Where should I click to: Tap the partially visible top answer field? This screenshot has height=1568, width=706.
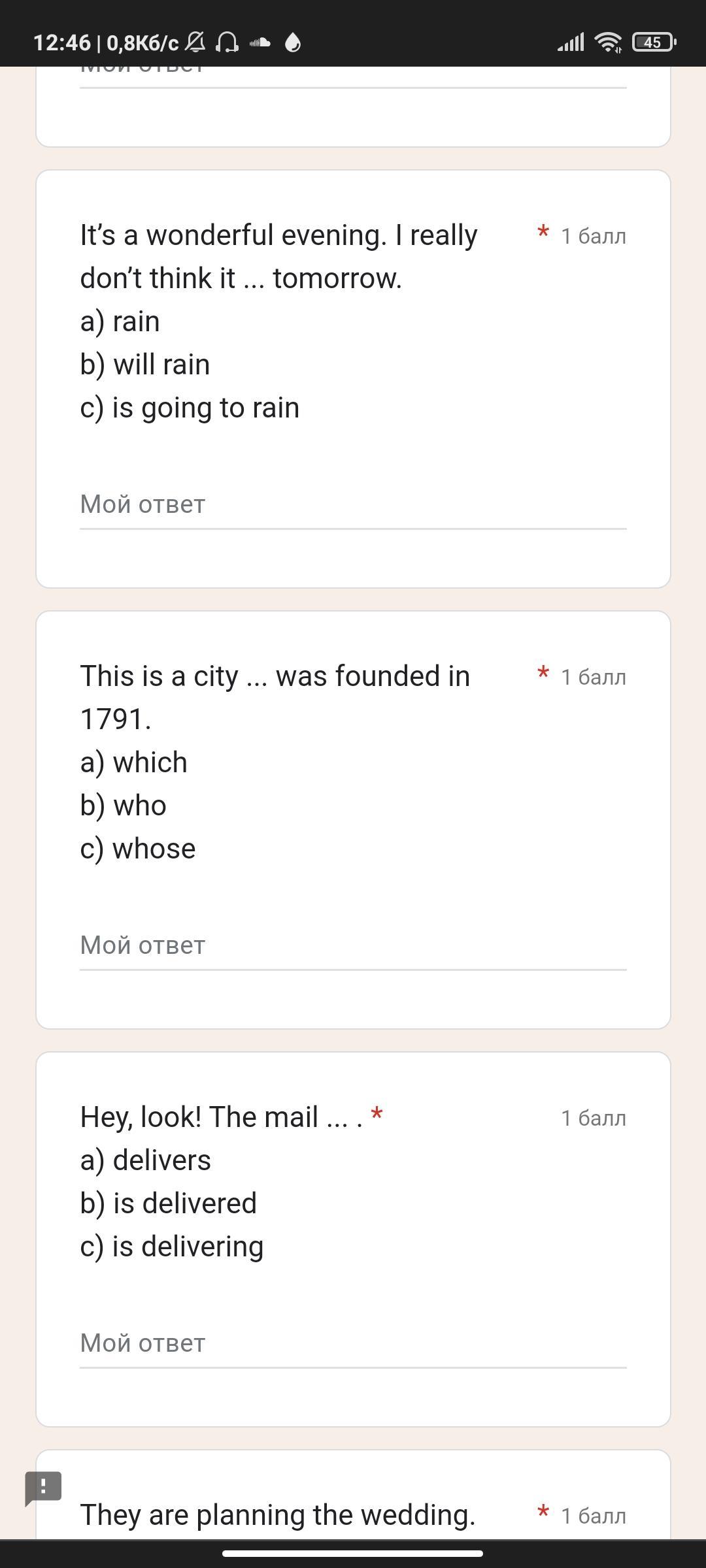coord(353,72)
